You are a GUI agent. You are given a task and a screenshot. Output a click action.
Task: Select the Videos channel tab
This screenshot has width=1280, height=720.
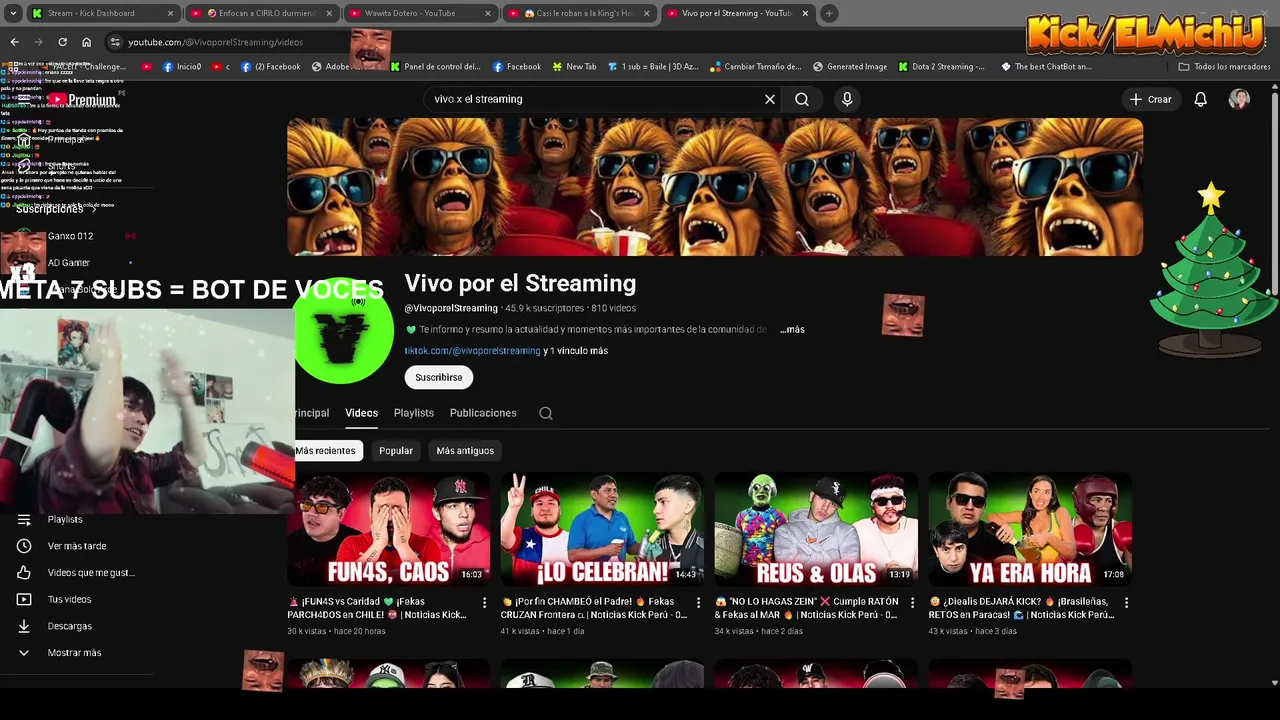point(361,413)
